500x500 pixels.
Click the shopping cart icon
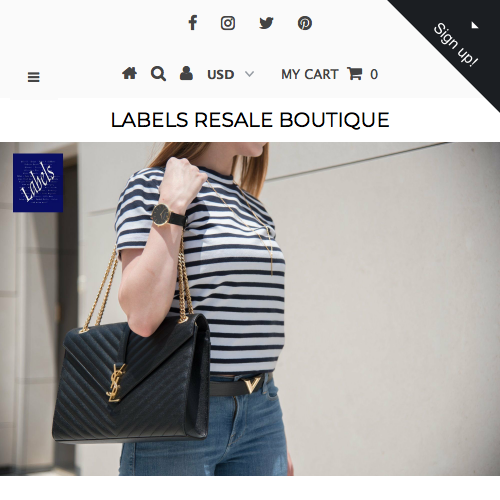(x=354, y=74)
